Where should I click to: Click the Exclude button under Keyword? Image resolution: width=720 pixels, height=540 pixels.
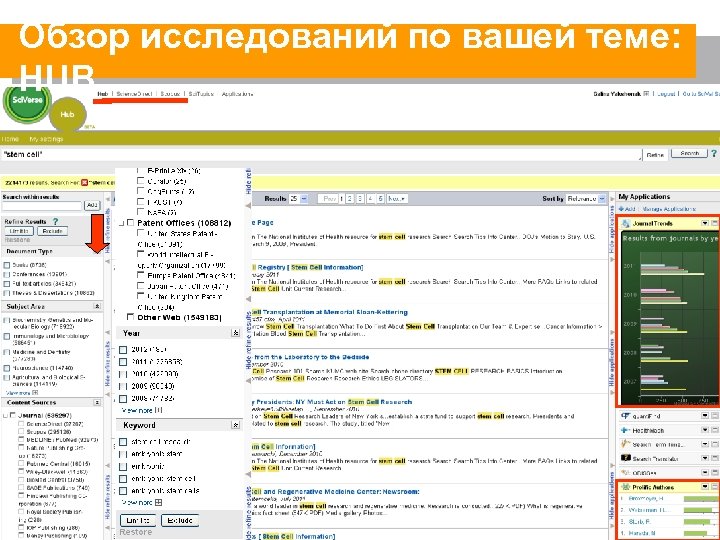(x=180, y=520)
